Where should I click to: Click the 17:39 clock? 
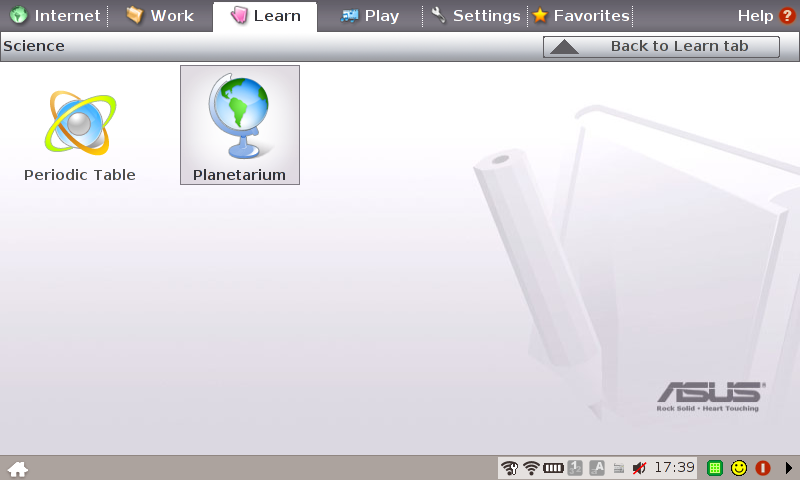pyautogui.click(x=674, y=467)
